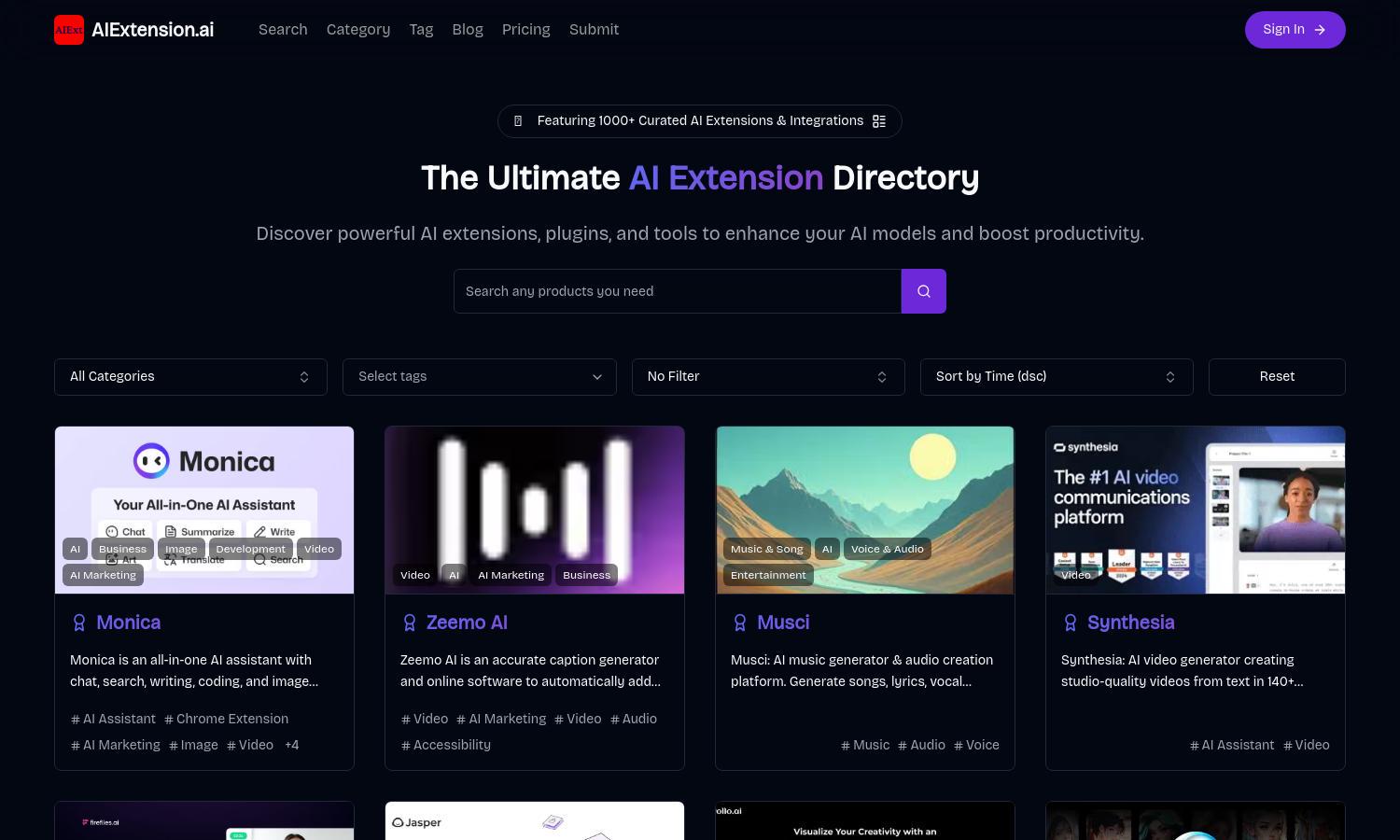The image size is (1400, 840).
Task: Click the Voice & Audio badge on Musci
Action: tap(888, 549)
